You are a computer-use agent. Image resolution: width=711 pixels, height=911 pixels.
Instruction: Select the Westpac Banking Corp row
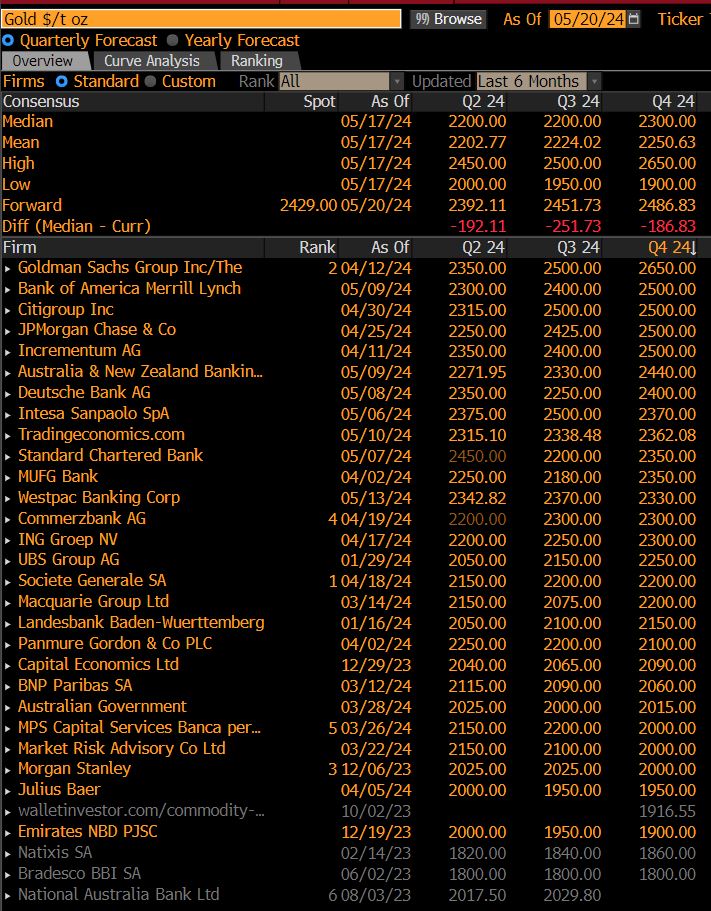click(356, 498)
